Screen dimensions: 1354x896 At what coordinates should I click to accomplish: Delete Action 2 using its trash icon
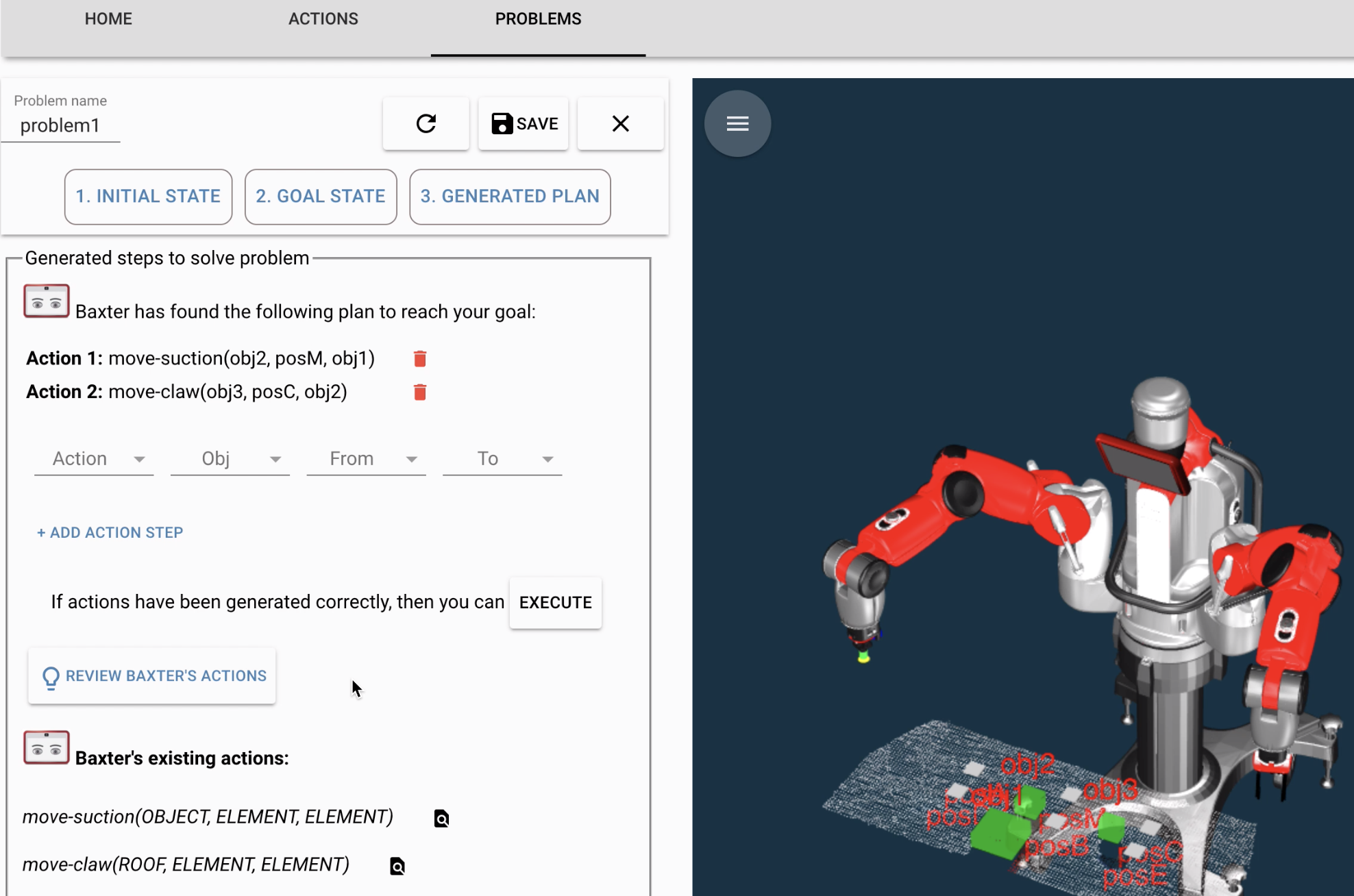tap(420, 392)
